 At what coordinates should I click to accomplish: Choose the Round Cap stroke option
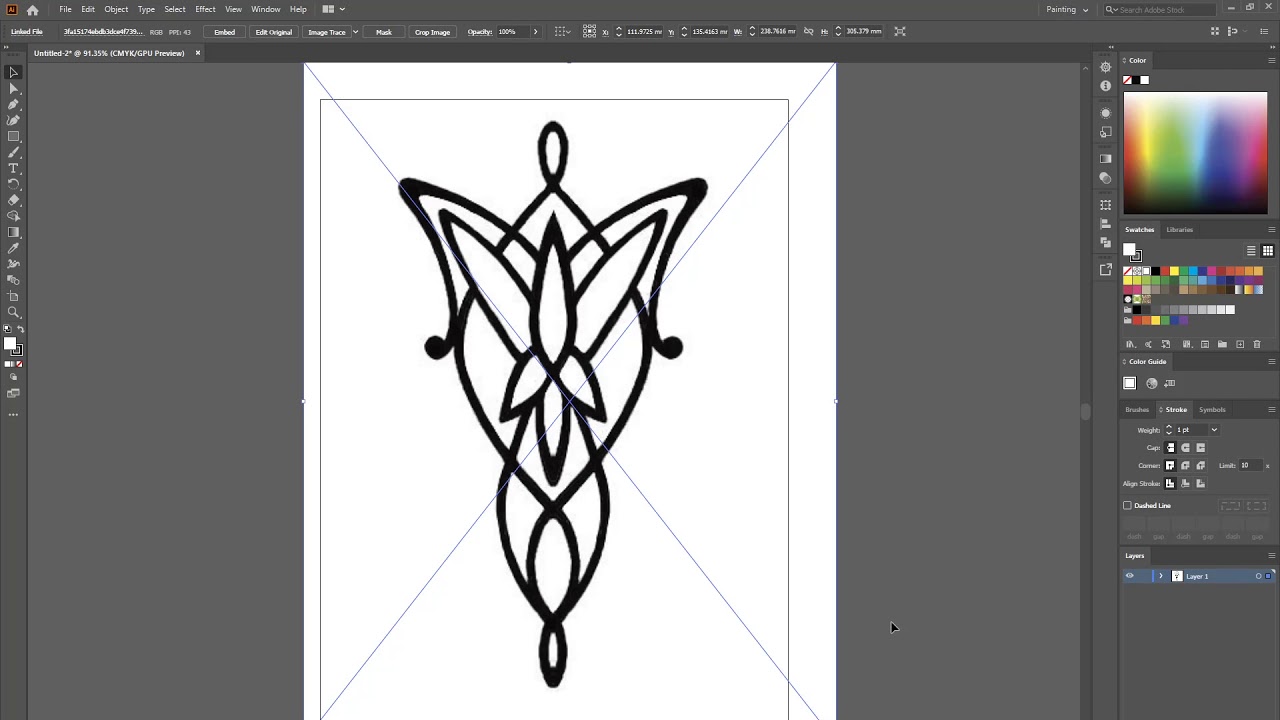click(1186, 448)
